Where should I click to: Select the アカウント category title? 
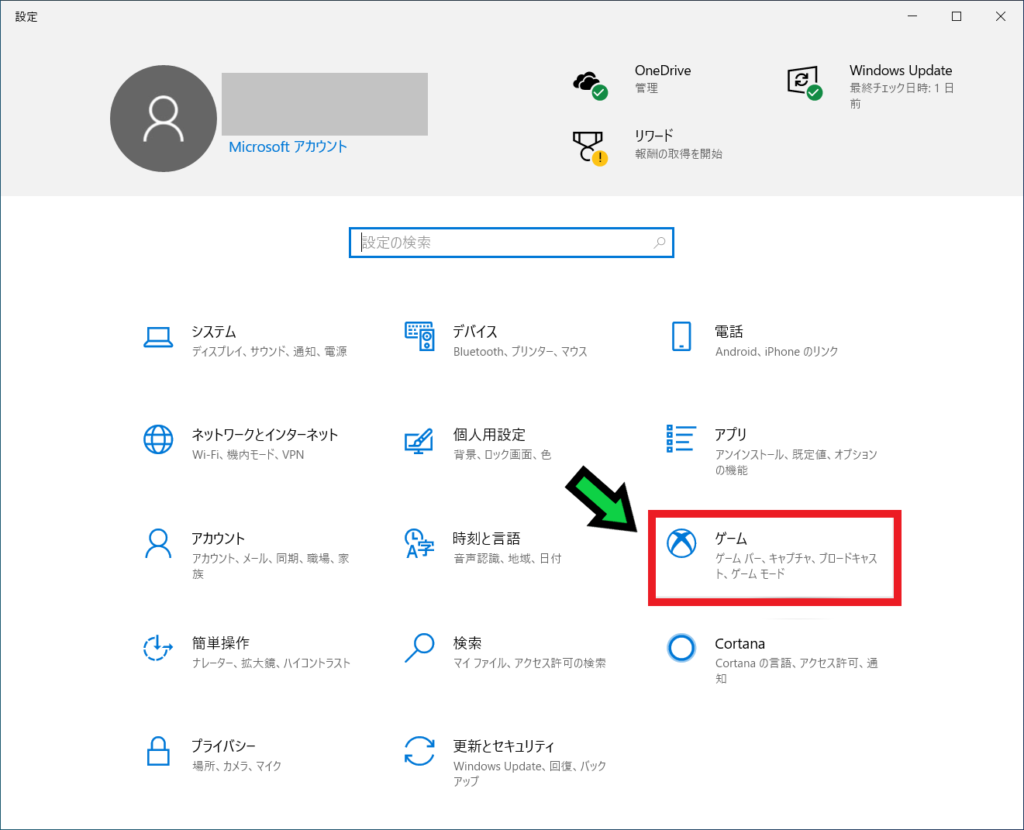[x=218, y=538]
